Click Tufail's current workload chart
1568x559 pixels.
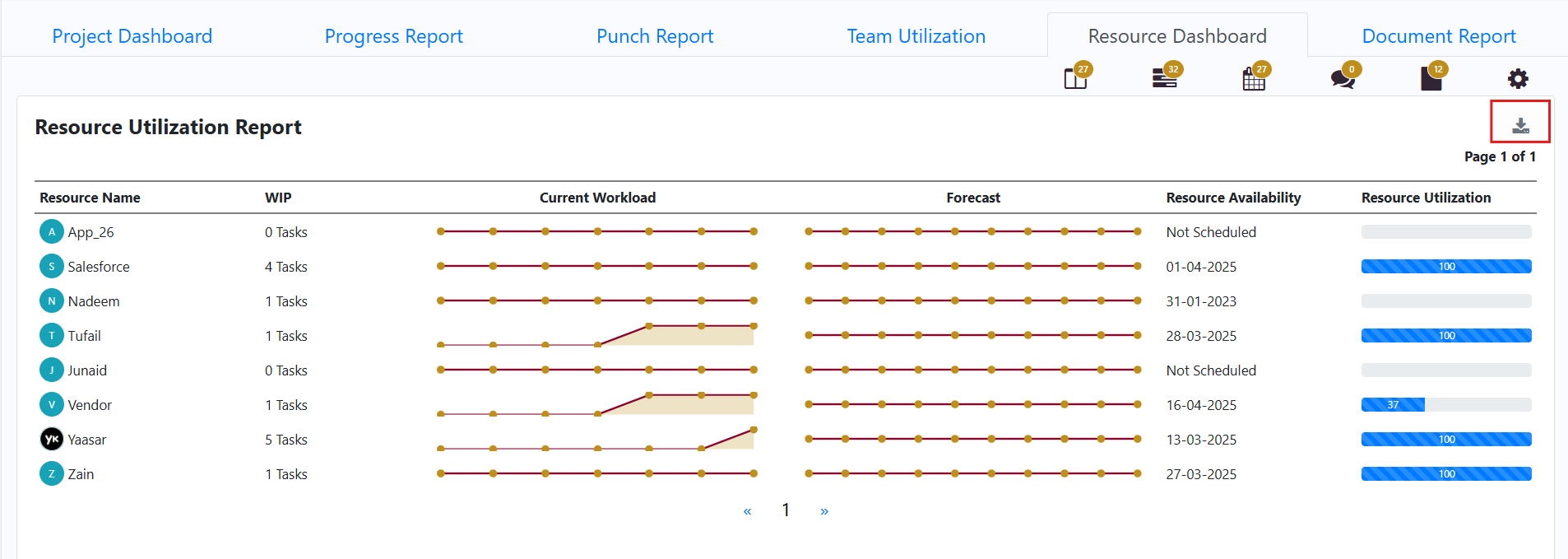pos(597,336)
